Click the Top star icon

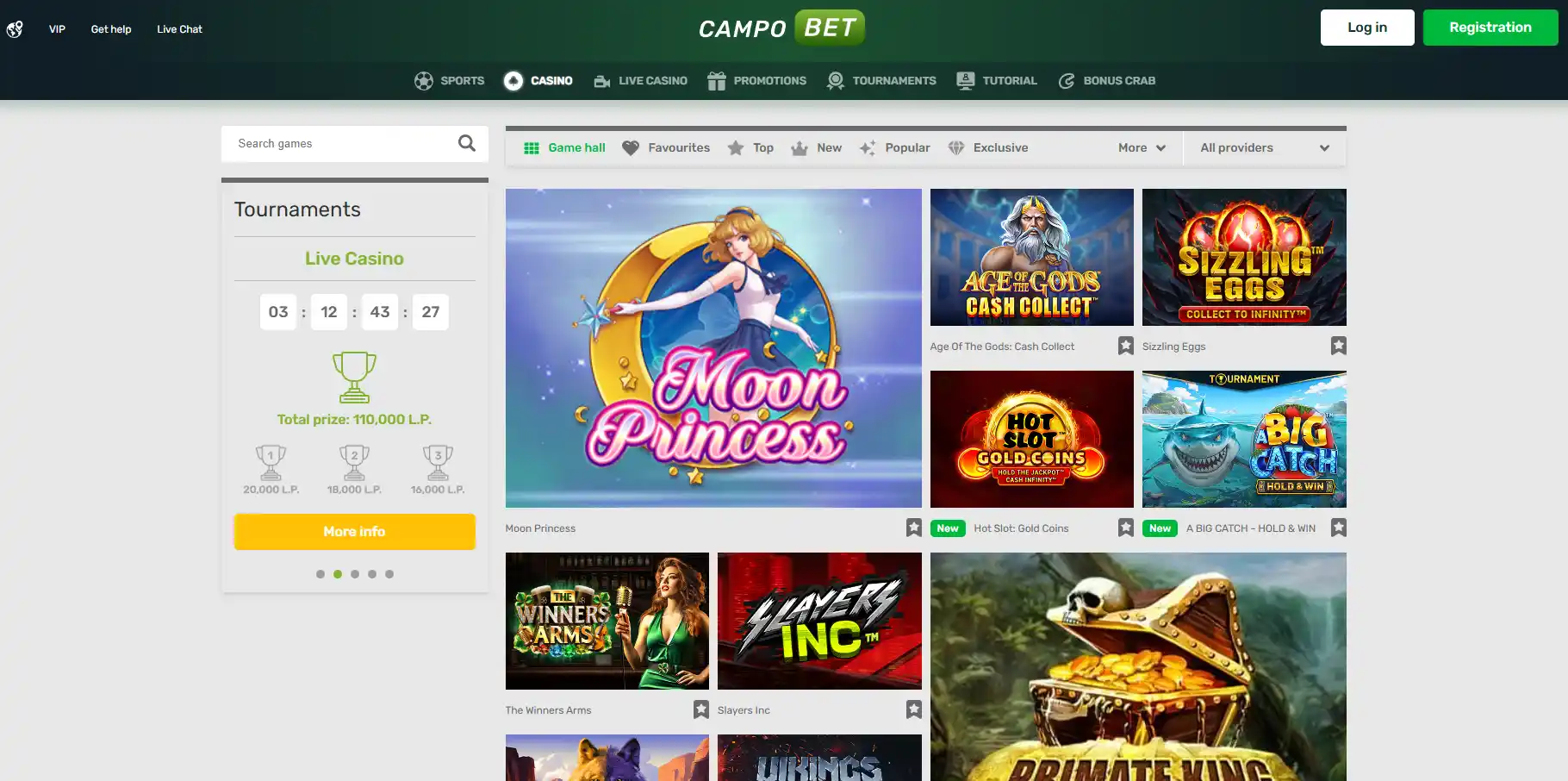pos(736,148)
